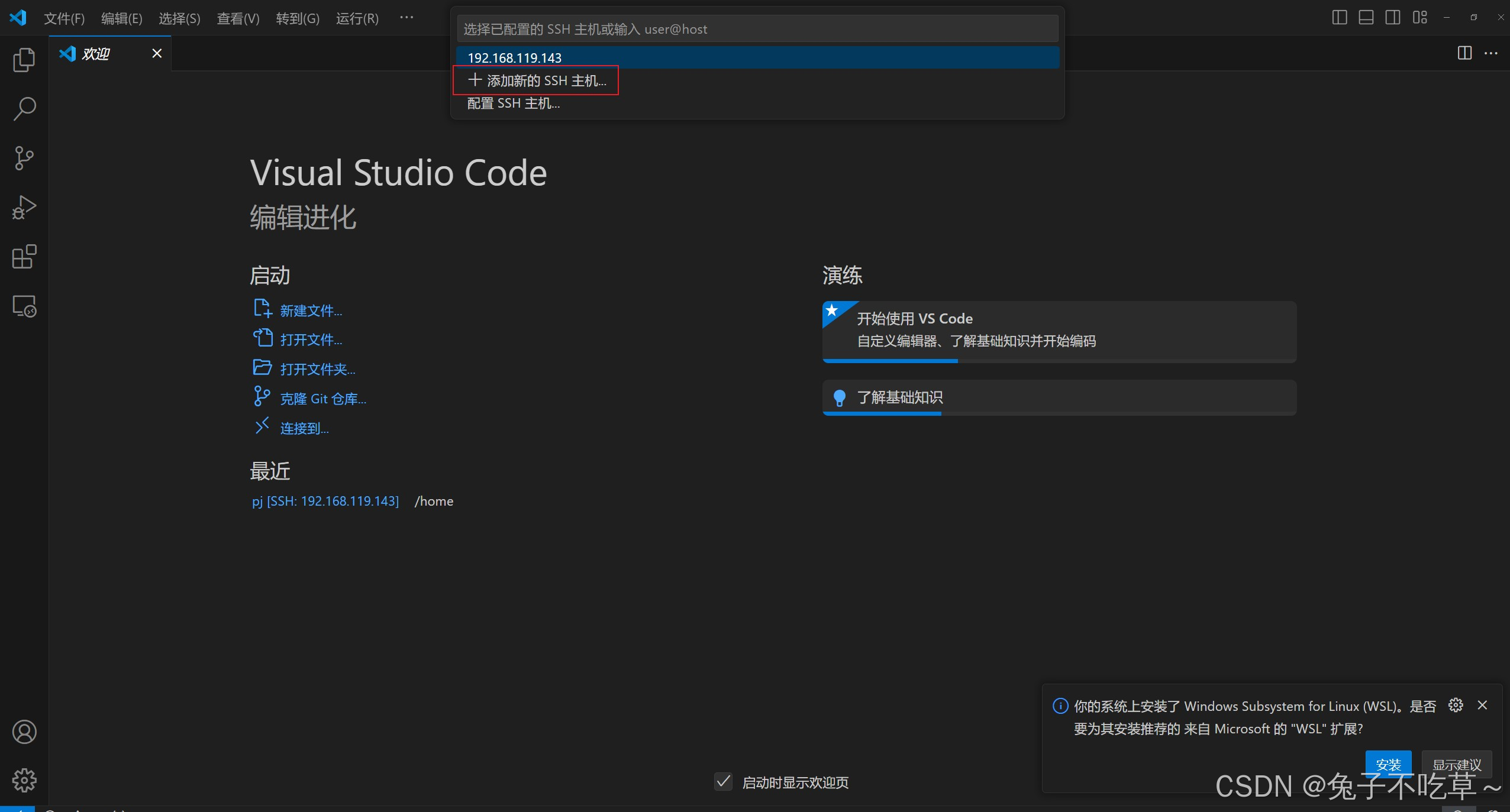Image resolution: width=1510 pixels, height=812 pixels.
Task: Click the lightbulb icon on 了解基础知识
Action: click(839, 397)
